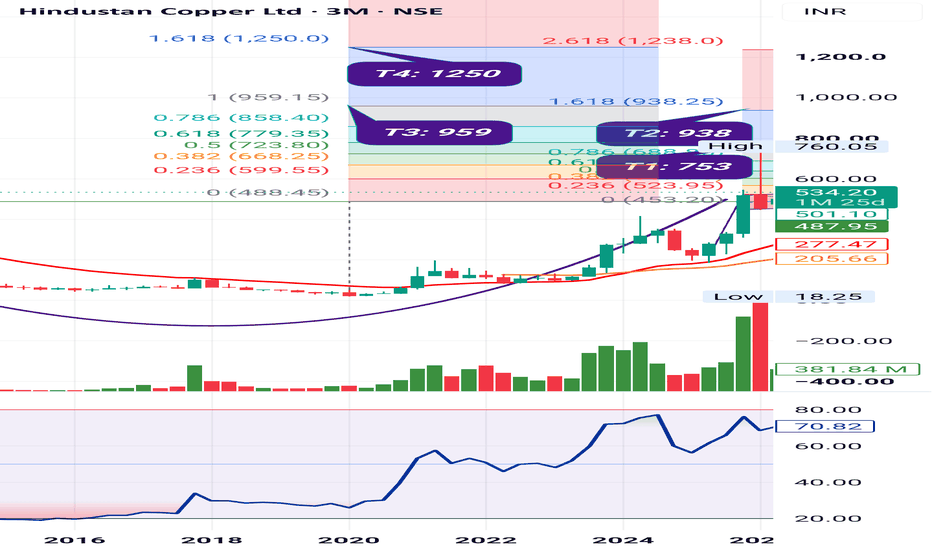Click the Low 18.25 price marker
This screenshot has height=550, width=932.
coord(788,296)
